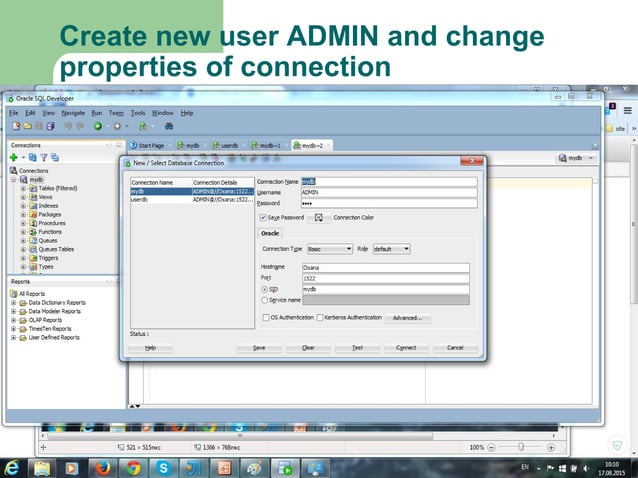The height and width of the screenshot is (478, 638).
Task: Click the Paint horizontal scrollbar
Action: click(240, 436)
